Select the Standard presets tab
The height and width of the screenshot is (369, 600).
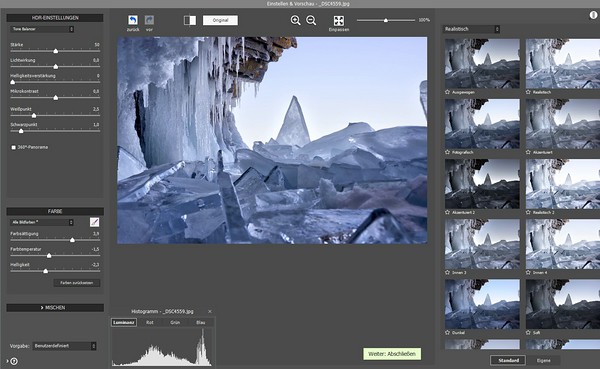[508, 360]
